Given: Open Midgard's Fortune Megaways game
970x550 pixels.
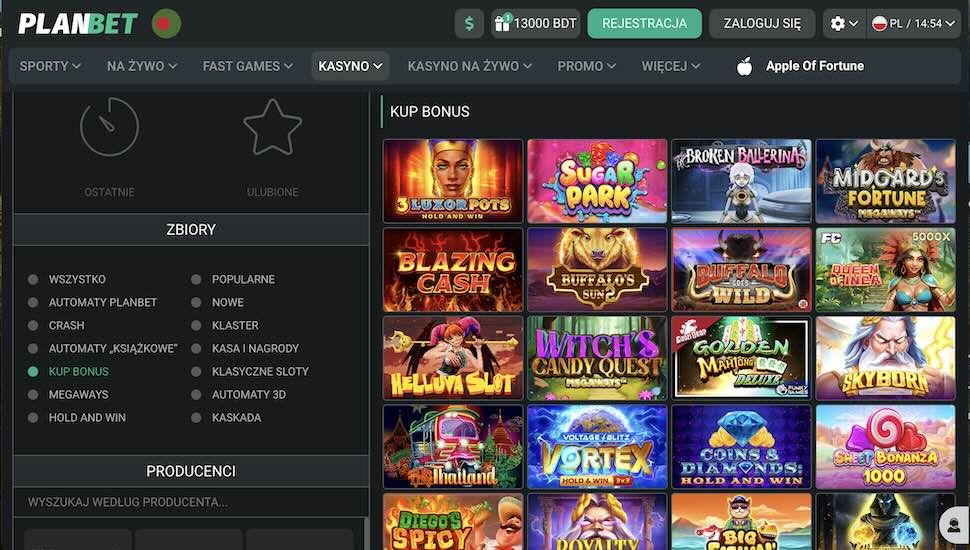Looking at the screenshot, I should click(885, 181).
